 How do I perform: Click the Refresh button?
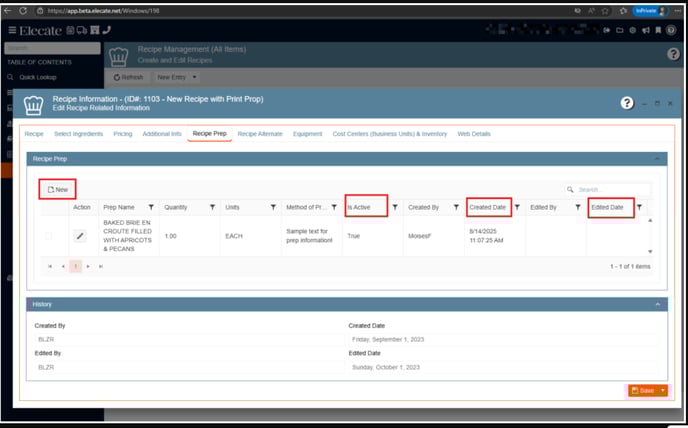pyautogui.click(x=128, y=77)
